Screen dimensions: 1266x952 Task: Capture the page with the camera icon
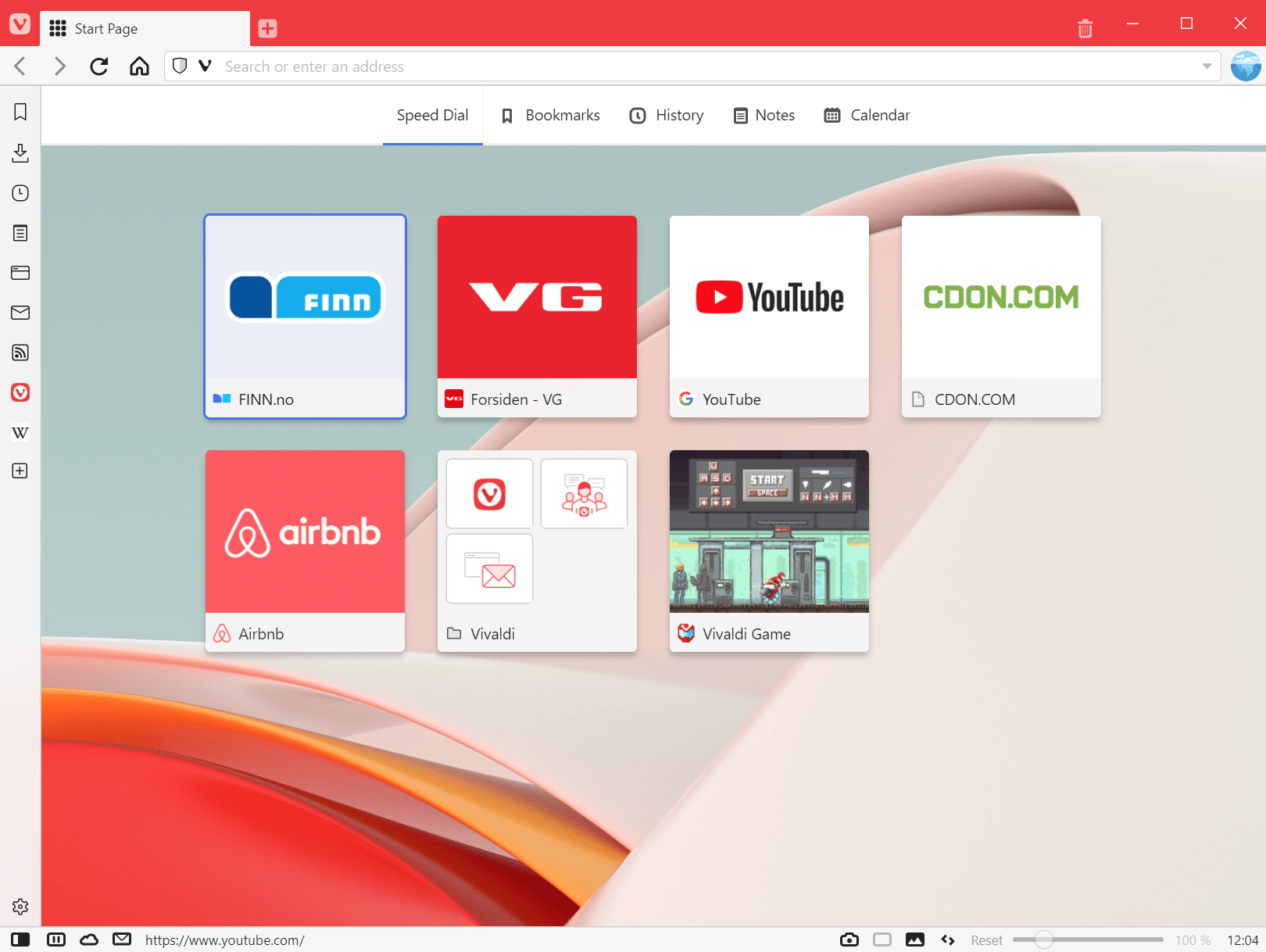[849, 939]
